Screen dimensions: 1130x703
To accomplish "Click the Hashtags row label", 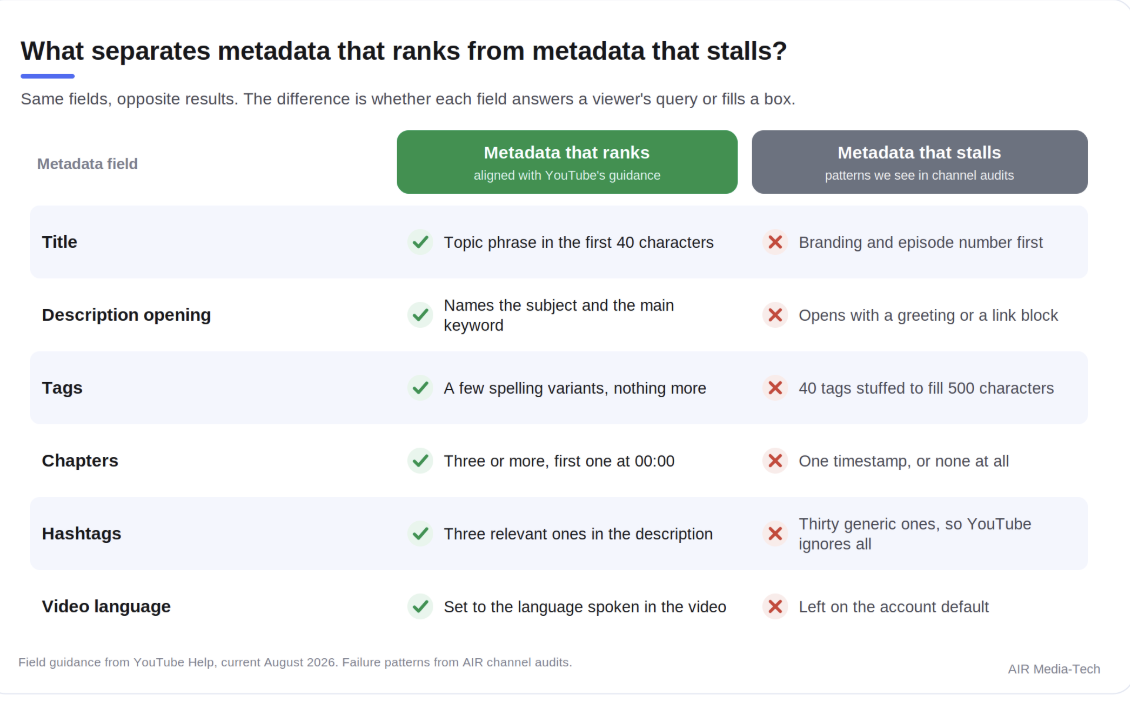I will point(81,534).
